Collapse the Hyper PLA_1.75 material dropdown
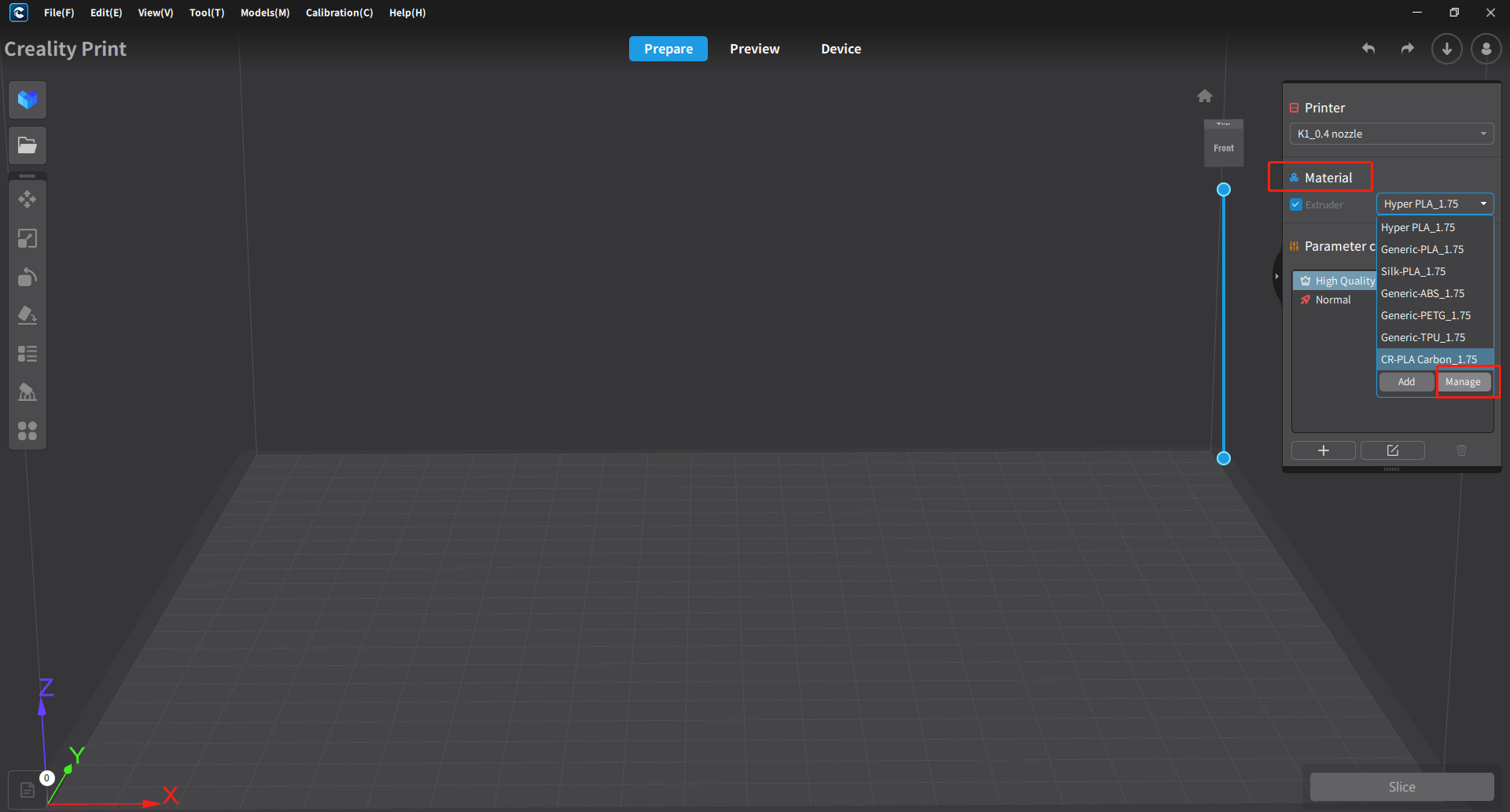1510x812 pixels. tap(1435, 204)
